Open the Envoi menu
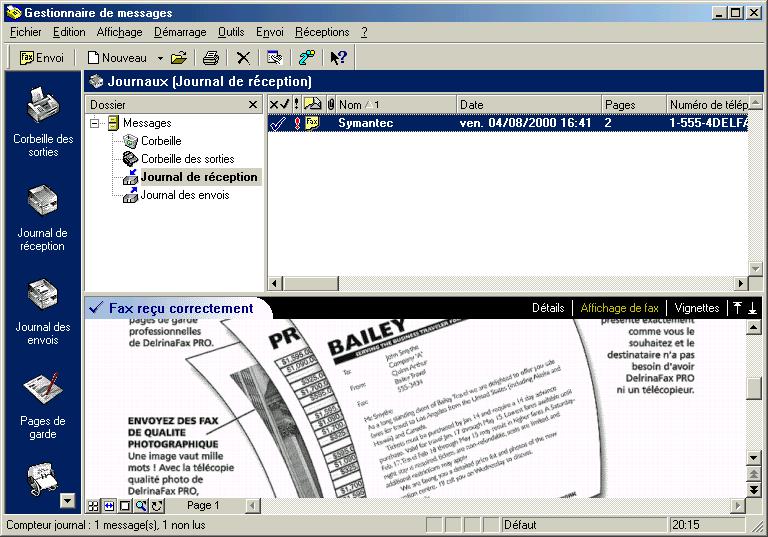768x537 pixels. click(x=270, y=32)
